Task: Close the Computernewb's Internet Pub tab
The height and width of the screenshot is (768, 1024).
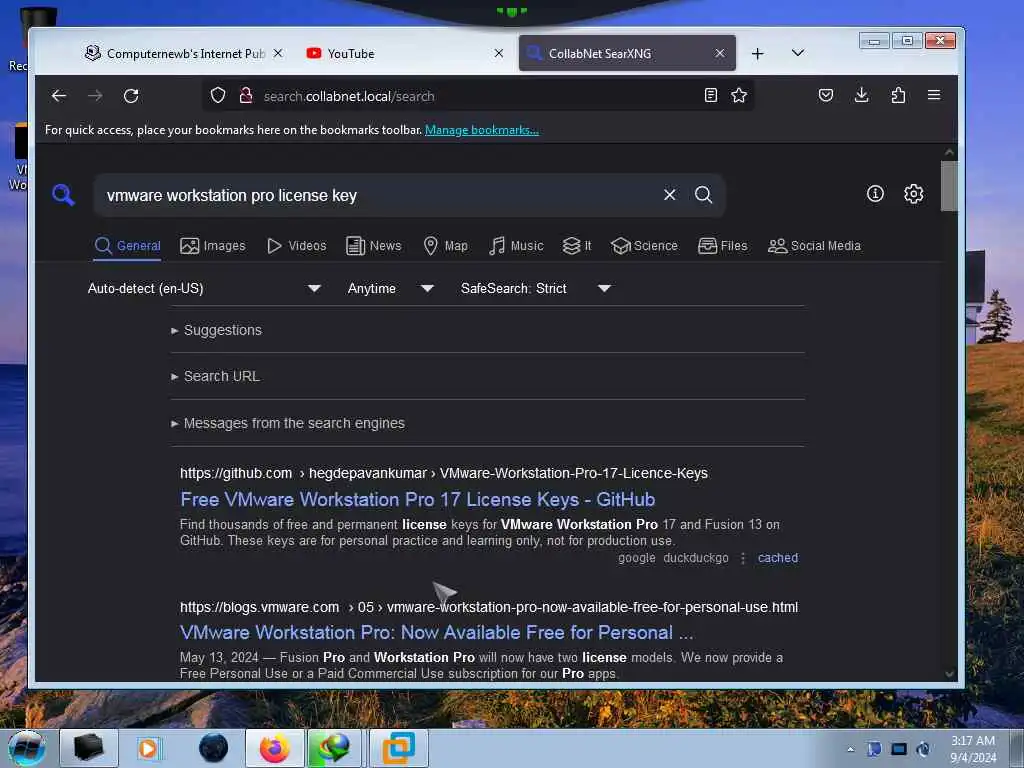Action: pos(278,53)
